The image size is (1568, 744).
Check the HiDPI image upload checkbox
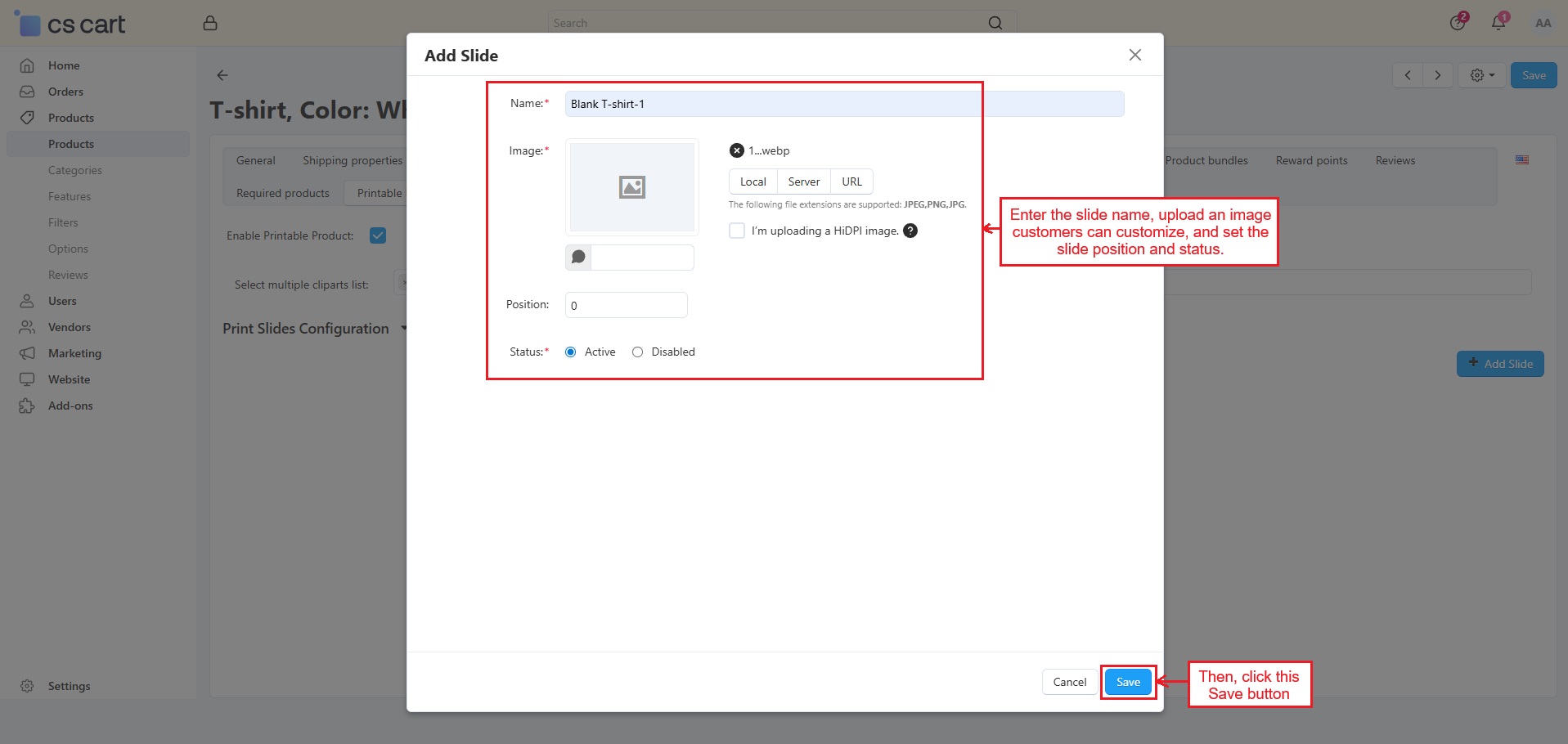tap(737, 231)
